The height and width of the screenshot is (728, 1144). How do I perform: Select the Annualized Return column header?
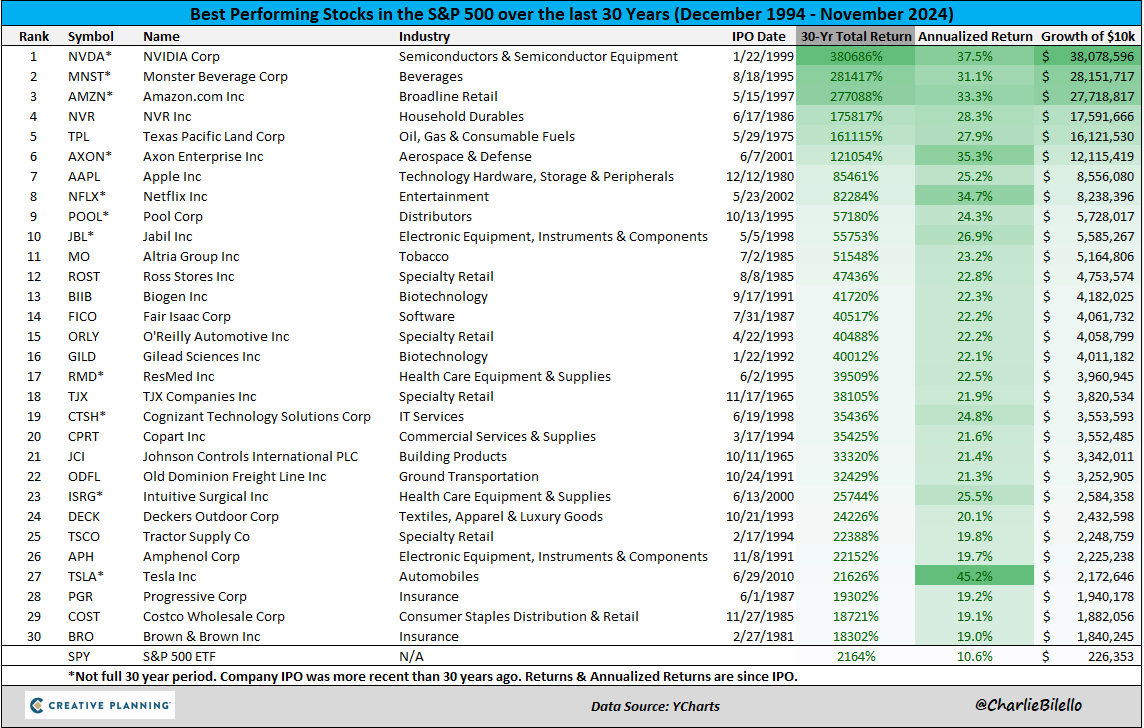coord(975,36)
